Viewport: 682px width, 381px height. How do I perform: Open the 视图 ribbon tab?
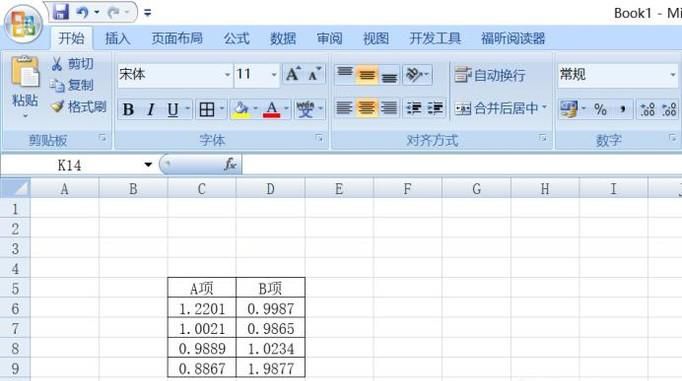pos(376,38)
